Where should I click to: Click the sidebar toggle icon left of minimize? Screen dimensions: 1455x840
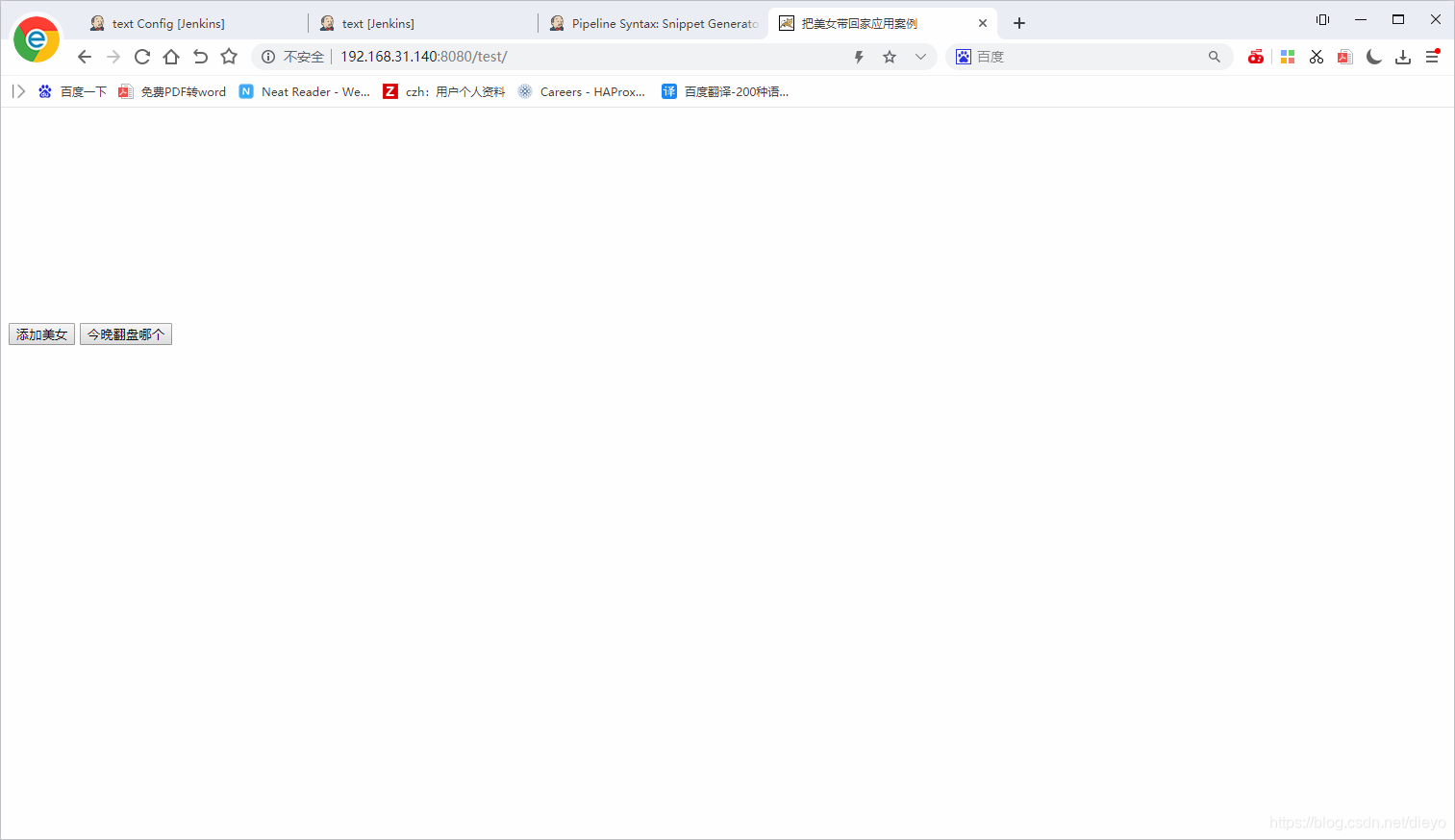point(1323,19)
